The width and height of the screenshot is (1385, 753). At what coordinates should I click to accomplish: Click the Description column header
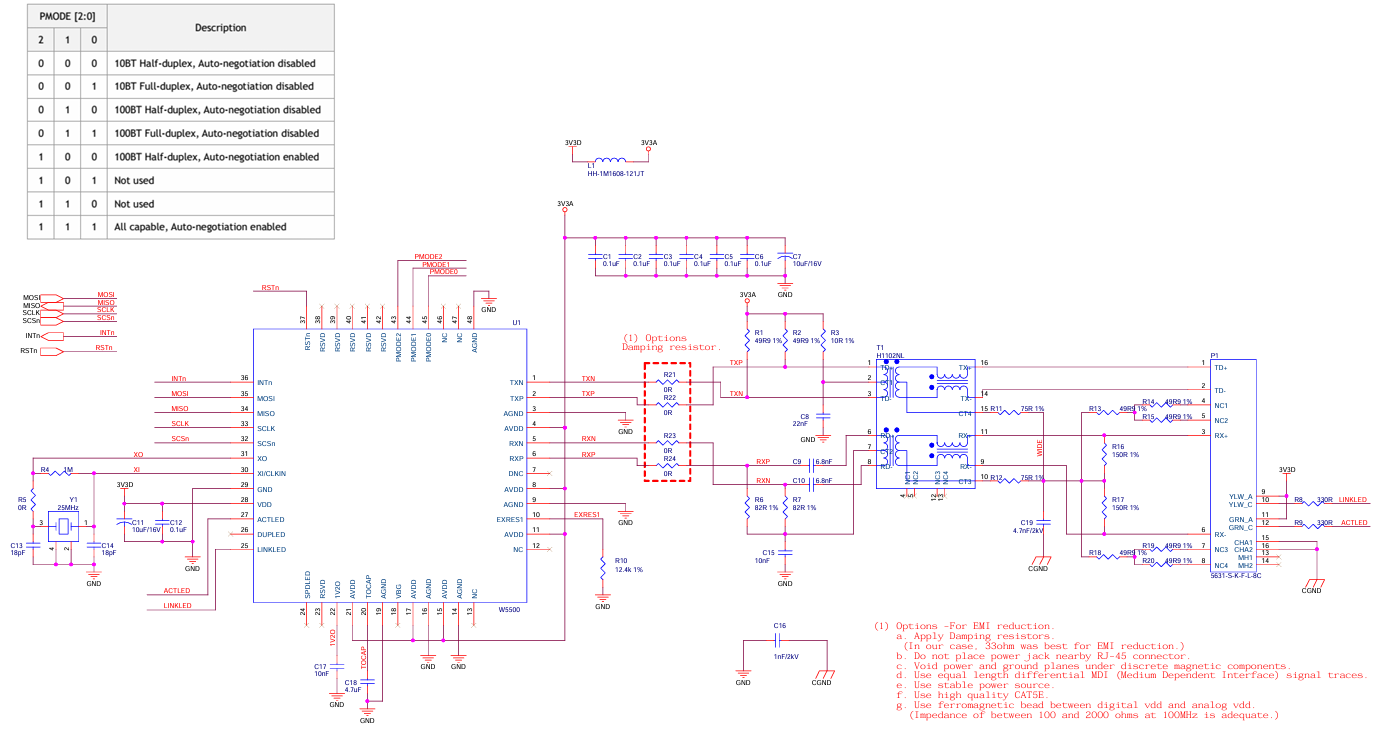220,28
